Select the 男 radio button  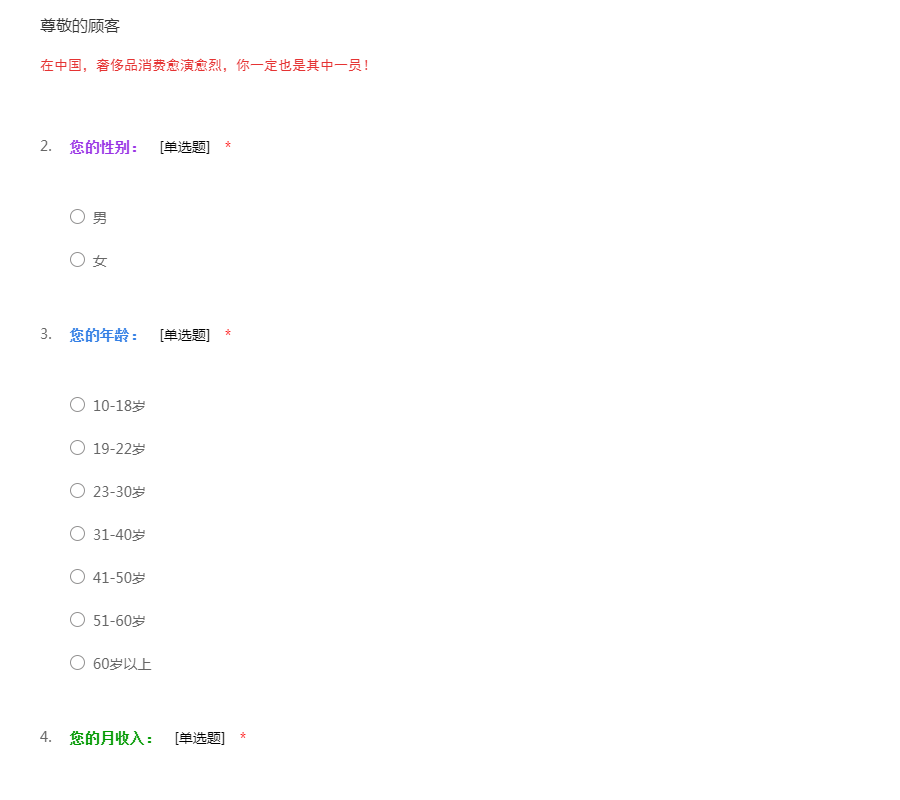(x=77, y=217)
